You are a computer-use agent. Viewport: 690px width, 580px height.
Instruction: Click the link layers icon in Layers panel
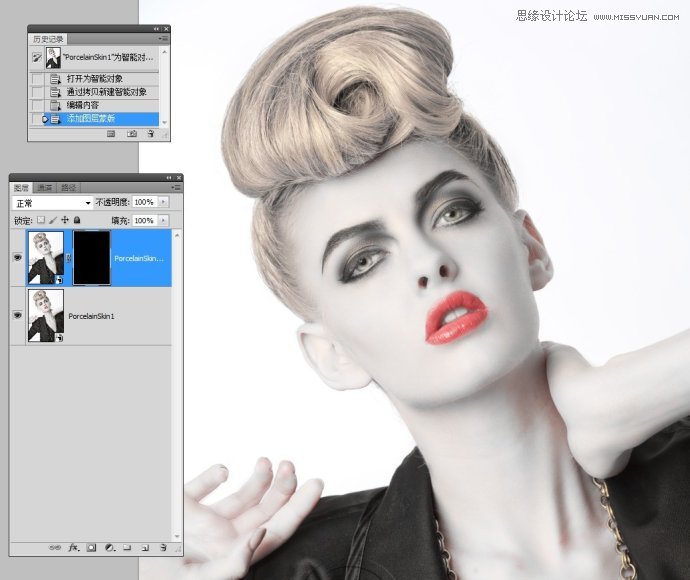click(56, 547)
